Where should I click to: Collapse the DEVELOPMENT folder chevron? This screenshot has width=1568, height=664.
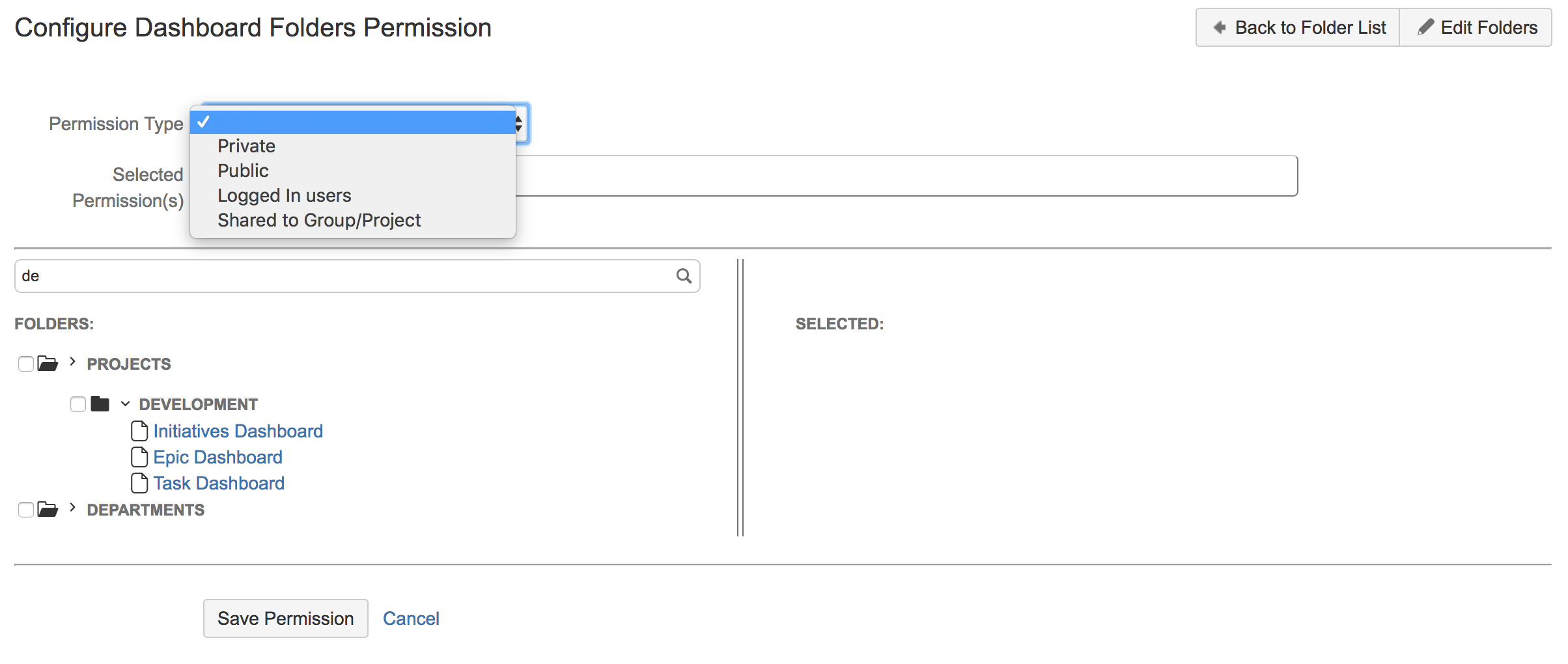pos(125,404)
